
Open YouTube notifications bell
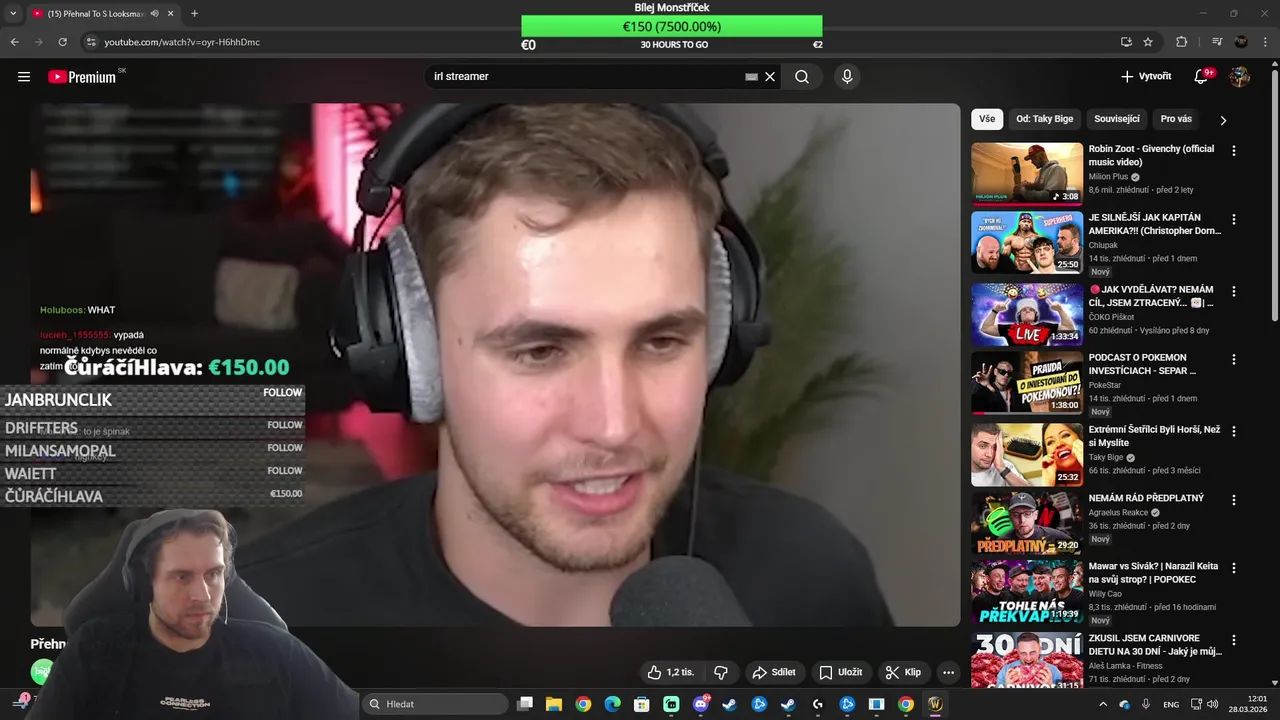click(x=1201, y=77)
